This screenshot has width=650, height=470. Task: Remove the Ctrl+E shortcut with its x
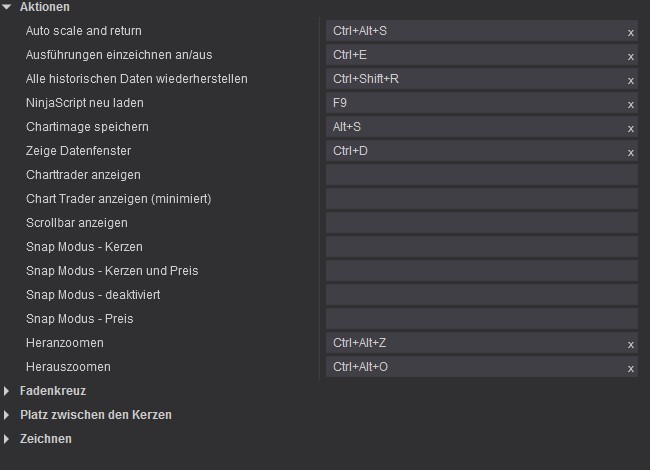pos(630,56)
